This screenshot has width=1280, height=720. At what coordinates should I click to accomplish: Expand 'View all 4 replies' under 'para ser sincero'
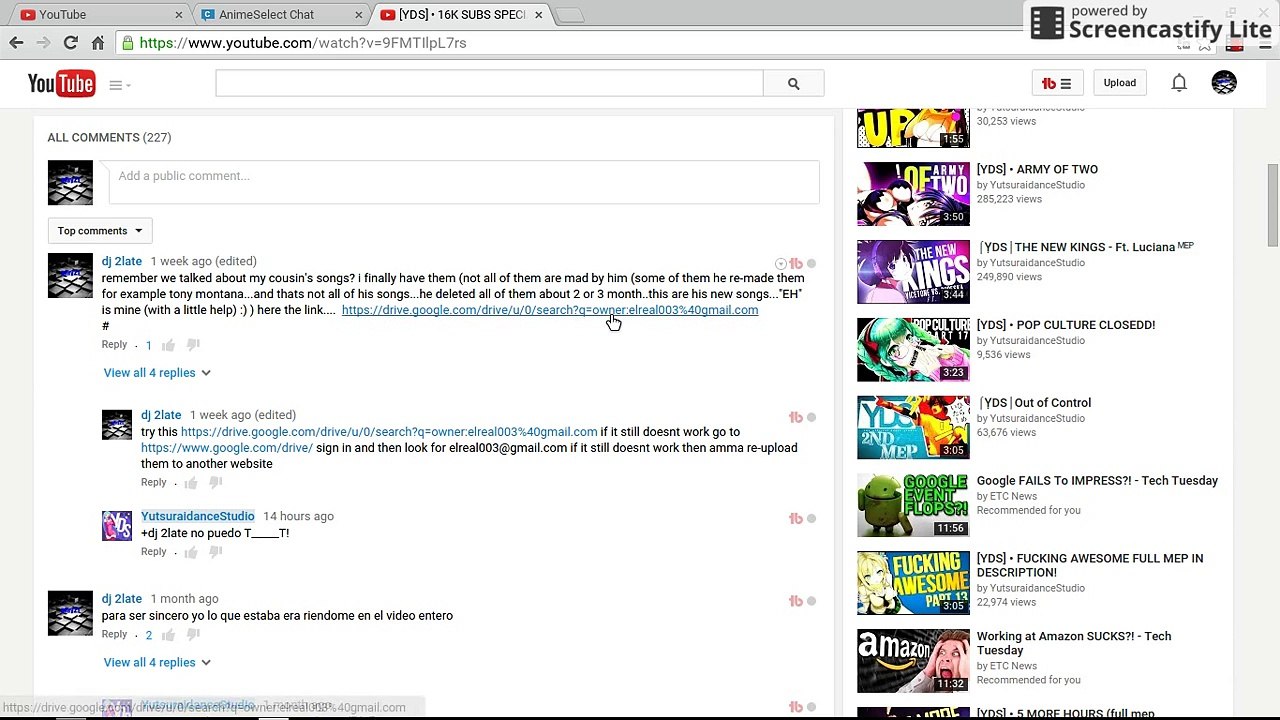[157, 663]
